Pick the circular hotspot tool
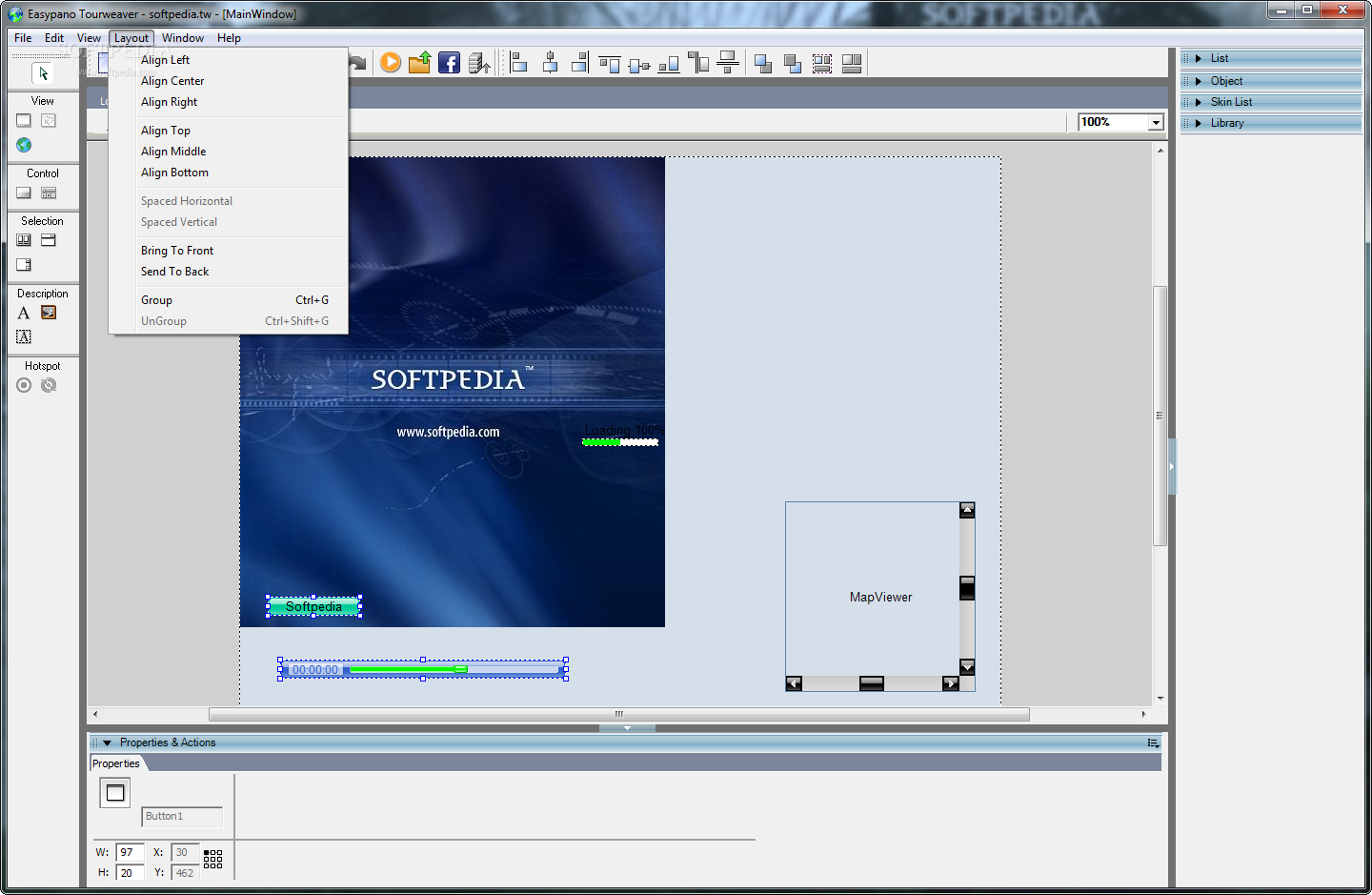This screenshot has height=895, width=1372. click(x=24, y=385)
